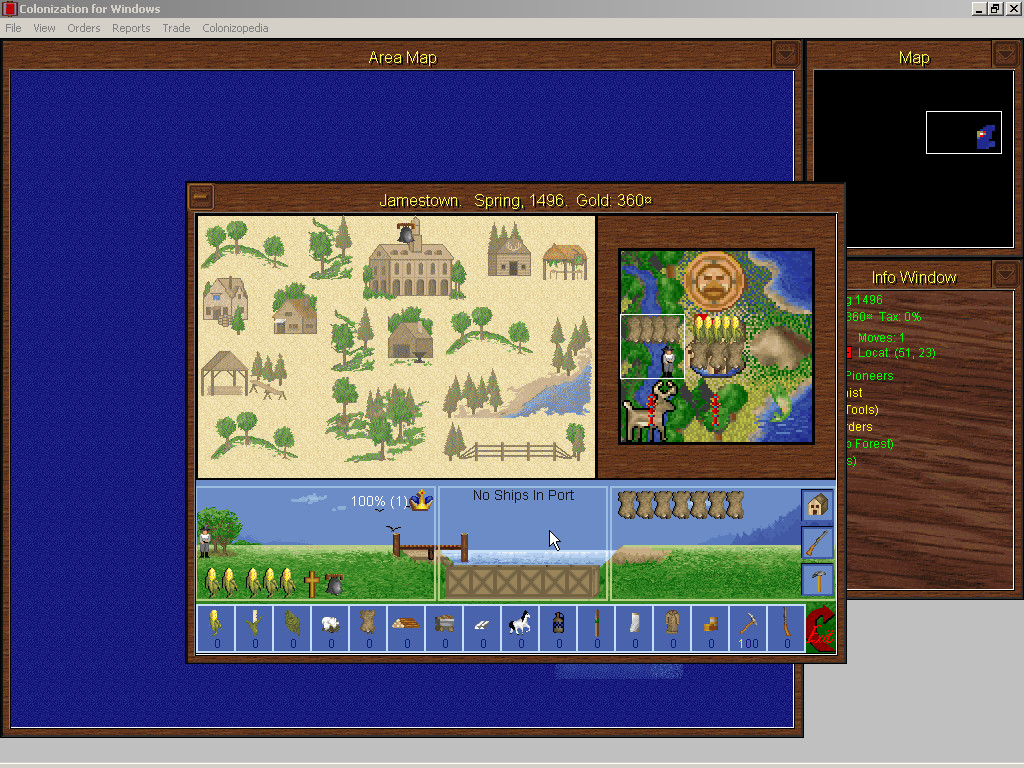Screen dimensions: 1024x768
Task: Select the Food (corn) cargo slot
Action: pos(216,629)
